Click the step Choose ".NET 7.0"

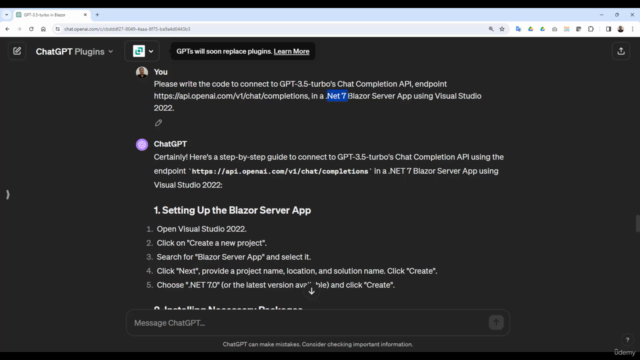click(x=276, y=285)
